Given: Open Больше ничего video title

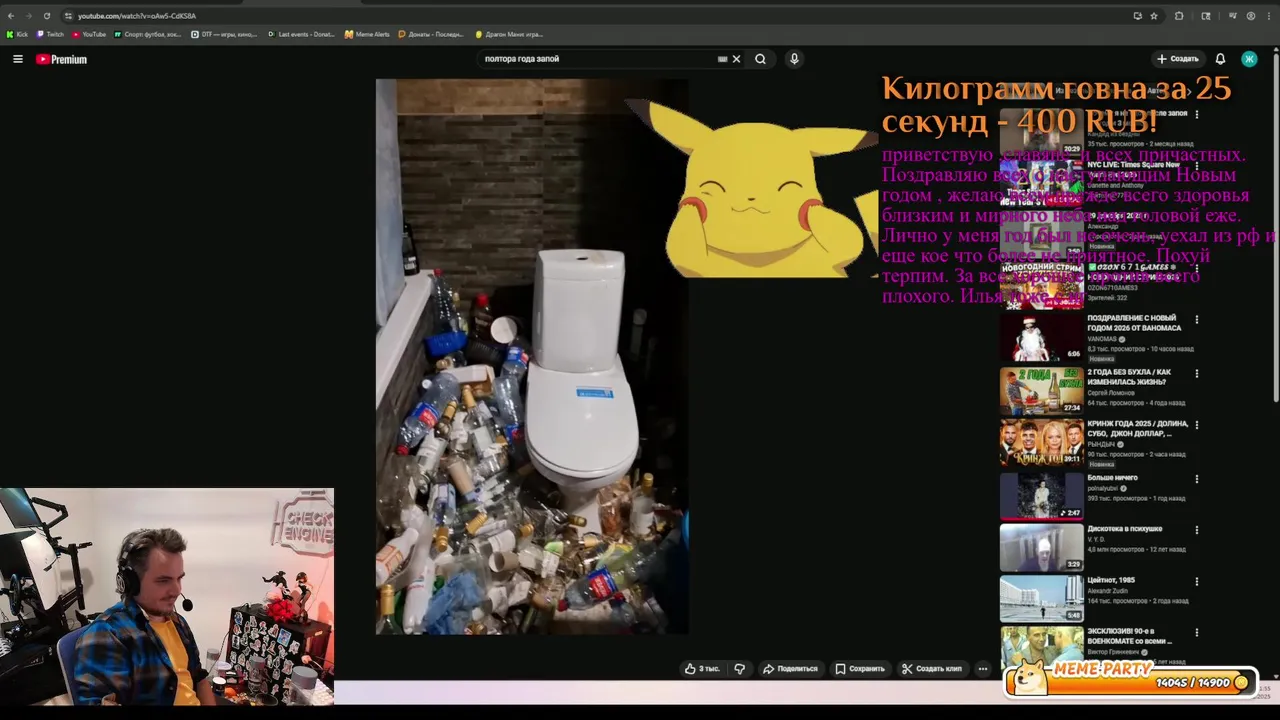Looking at the screenshot, I should (1112, 478).
